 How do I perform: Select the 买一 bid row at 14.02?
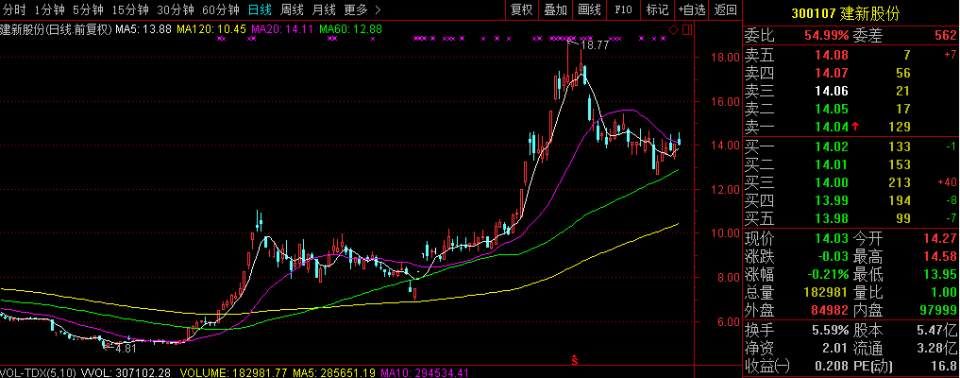point(850,147)
